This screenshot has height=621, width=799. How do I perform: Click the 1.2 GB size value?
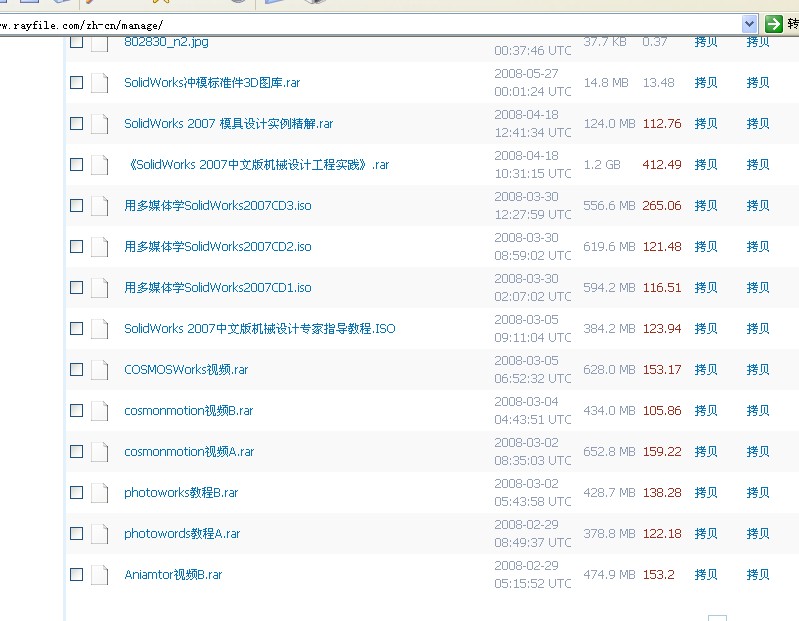(x=602, y=165)
